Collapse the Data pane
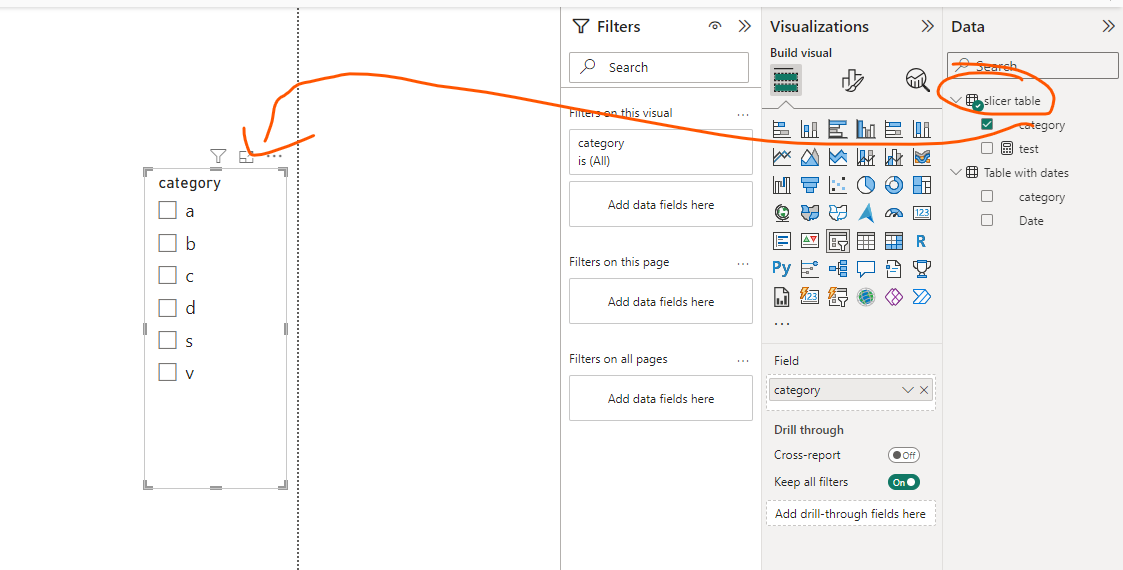The image size is (1123, 570). click(1109, 26)
